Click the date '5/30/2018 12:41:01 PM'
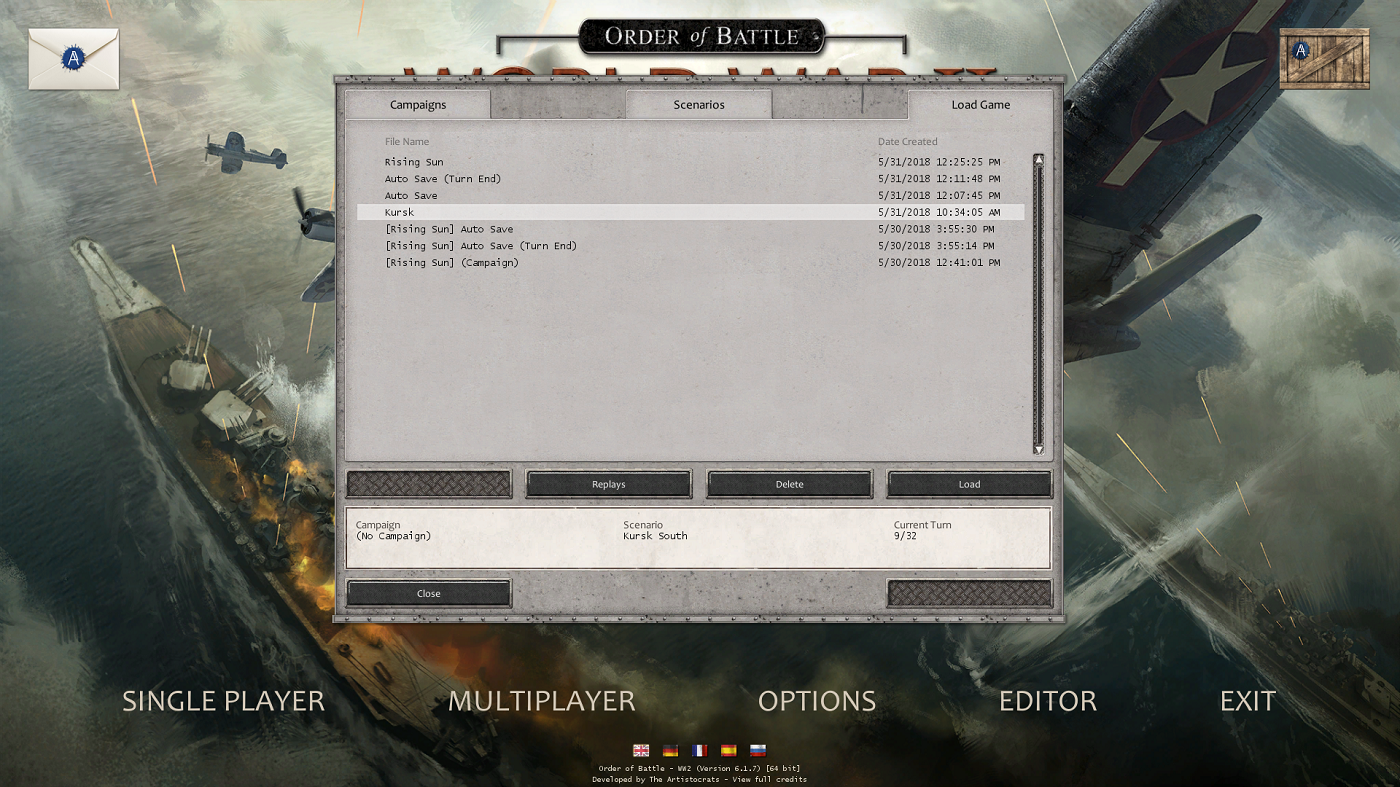Screen dimensions: 1400x787 939,263
